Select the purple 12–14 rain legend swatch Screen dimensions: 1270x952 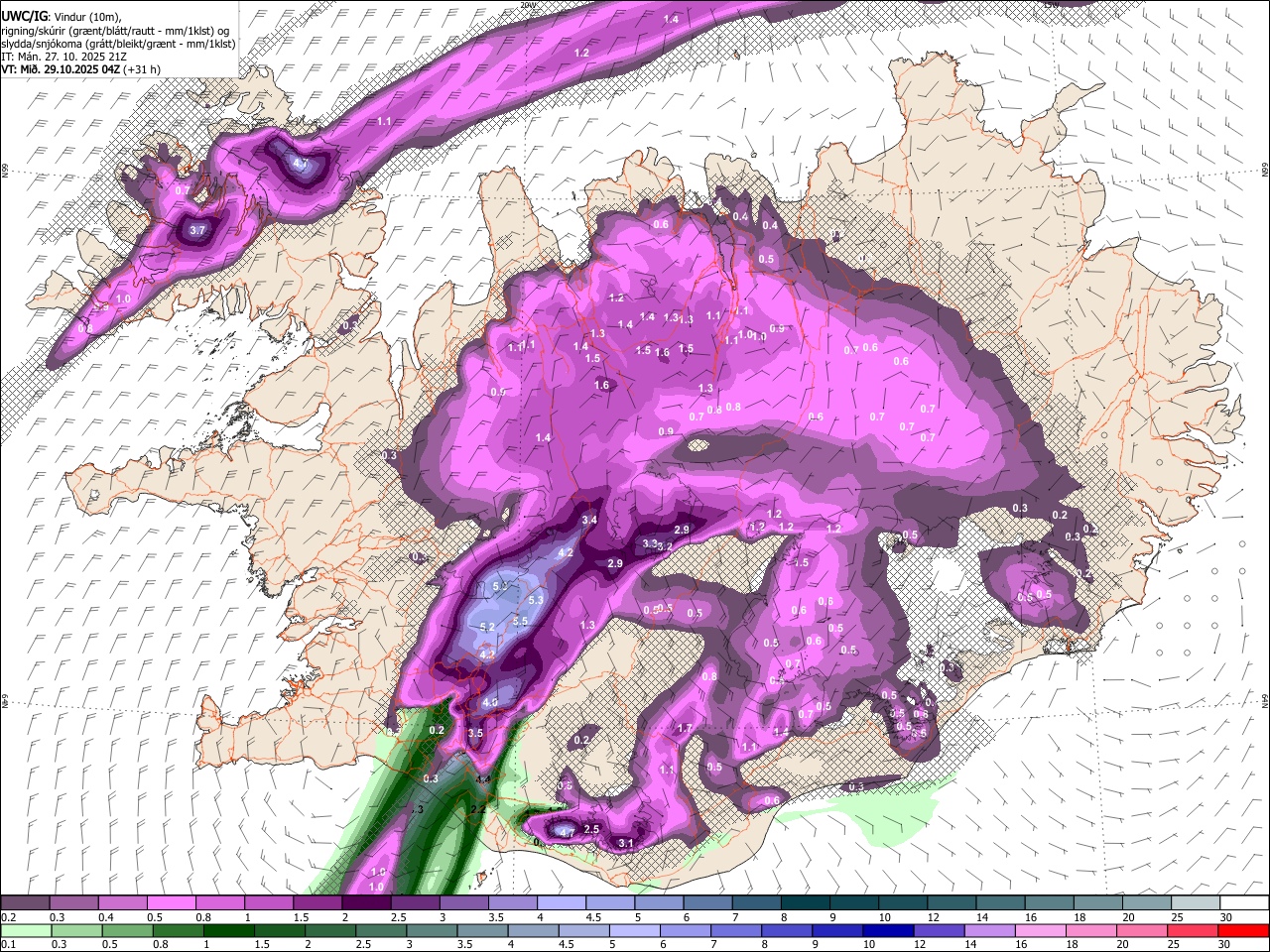tap(939, 930)
